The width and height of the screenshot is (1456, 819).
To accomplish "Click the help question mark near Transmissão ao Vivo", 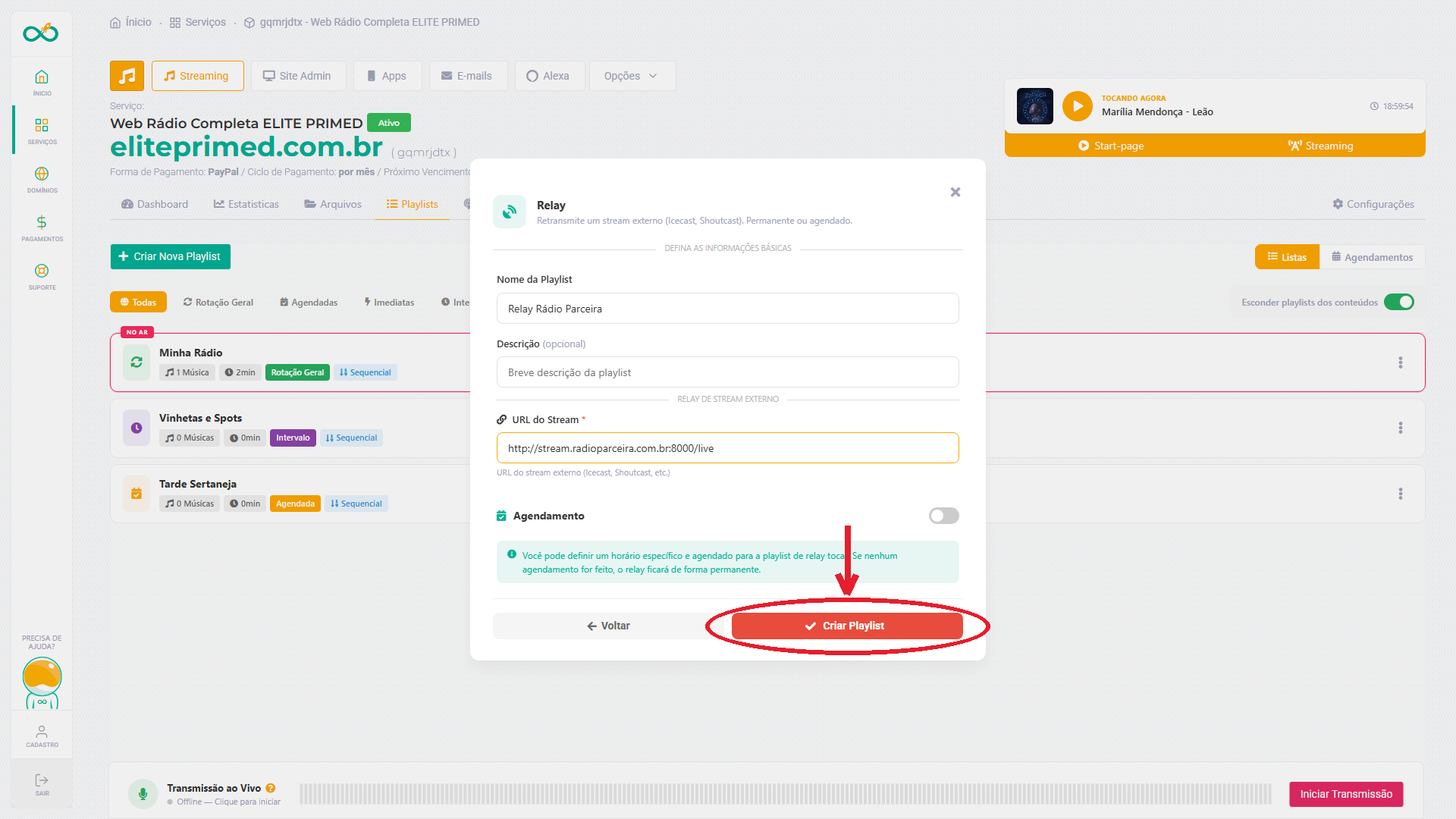I will [x=271, y=788].
